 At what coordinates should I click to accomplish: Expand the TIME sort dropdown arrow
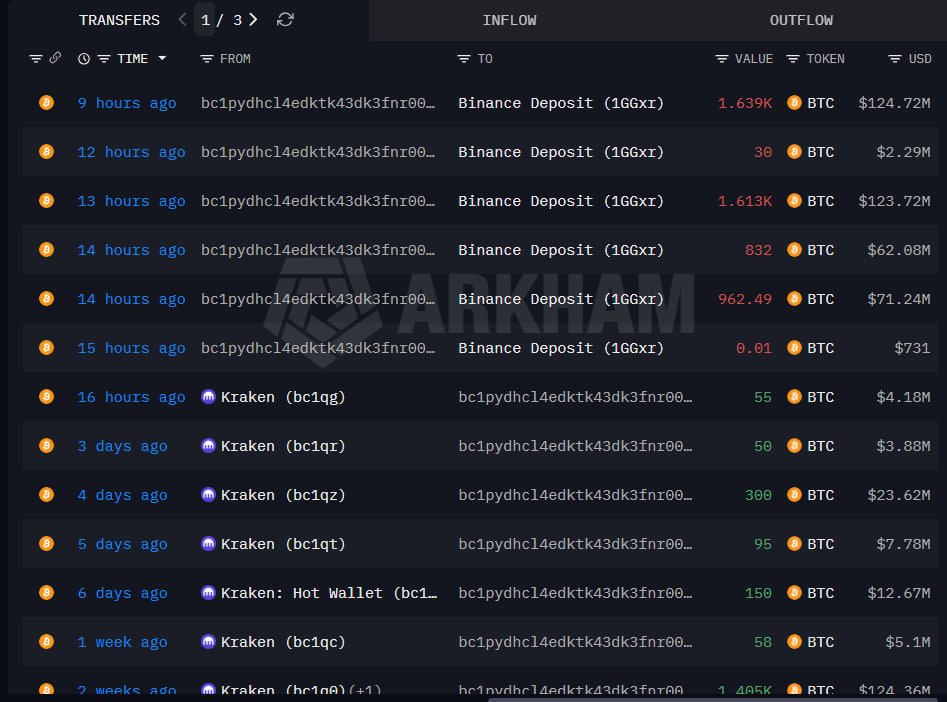coord(162,59)
